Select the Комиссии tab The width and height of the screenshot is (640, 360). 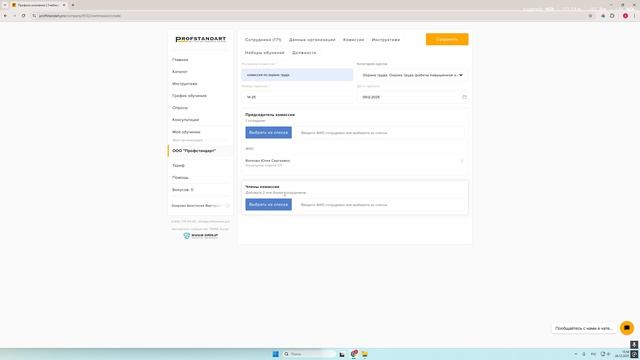[353, 40]
